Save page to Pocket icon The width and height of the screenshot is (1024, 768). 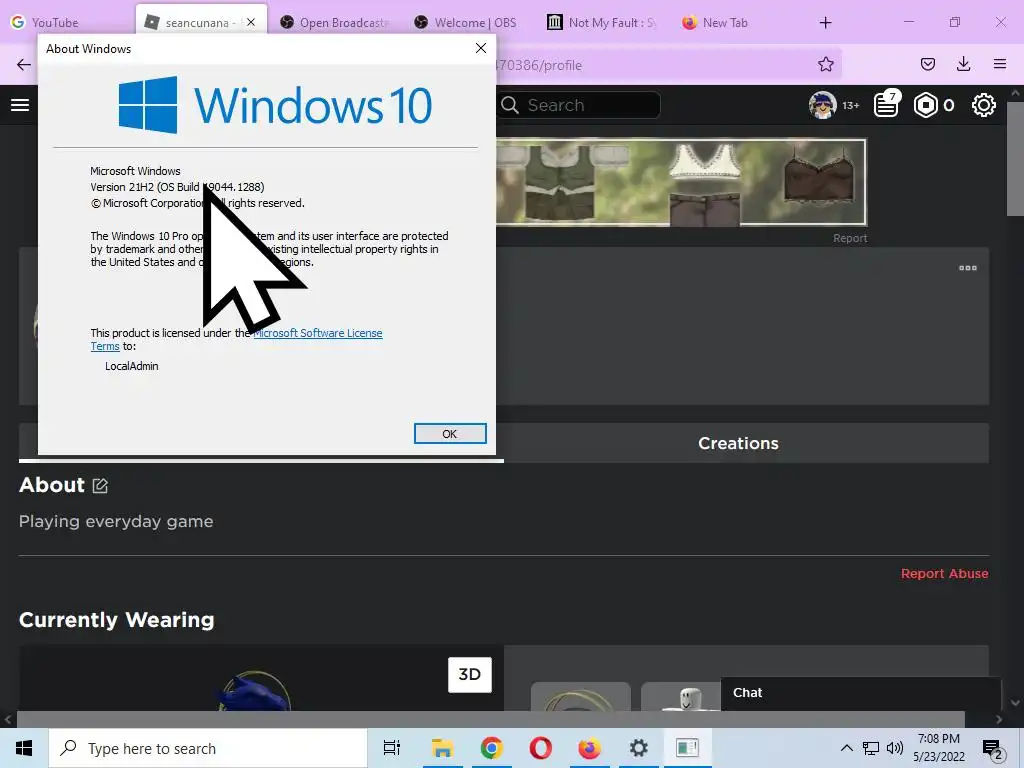point(927,64)
